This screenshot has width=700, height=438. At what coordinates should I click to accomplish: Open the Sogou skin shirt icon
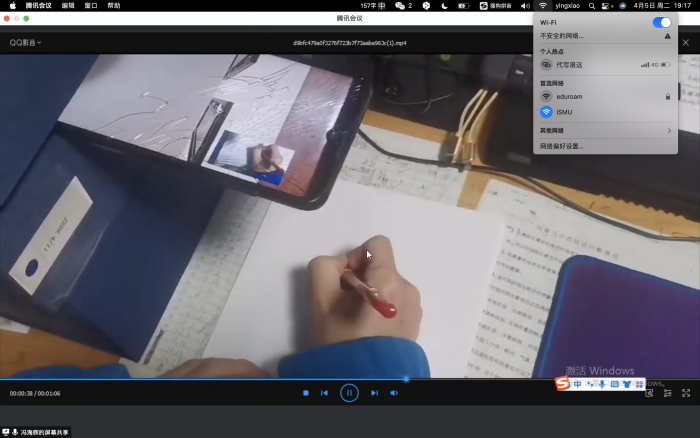[x=627, y=384]
